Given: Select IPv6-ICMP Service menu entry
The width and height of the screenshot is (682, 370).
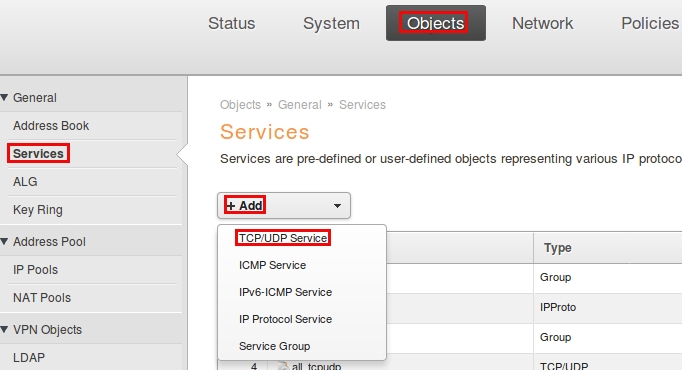Looking at the screenshot, I should [x=285, y=292].
